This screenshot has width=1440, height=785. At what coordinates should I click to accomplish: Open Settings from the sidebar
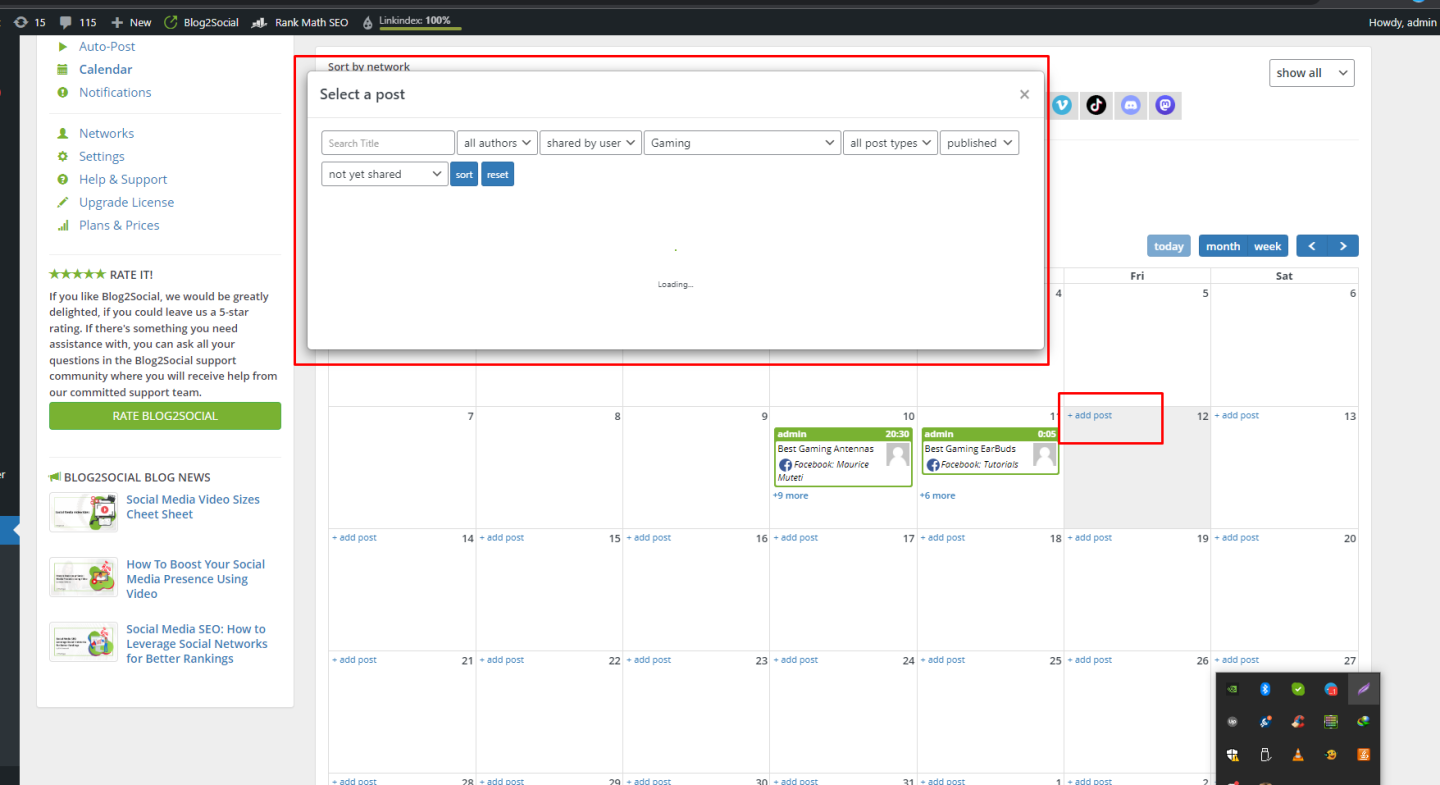click(x=102, y=156)
